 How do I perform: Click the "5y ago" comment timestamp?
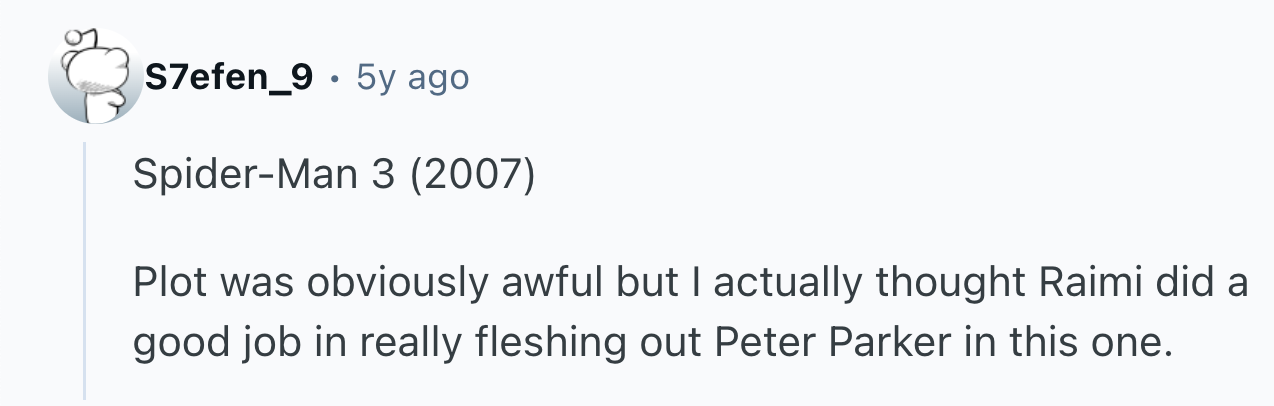[412, 76]
